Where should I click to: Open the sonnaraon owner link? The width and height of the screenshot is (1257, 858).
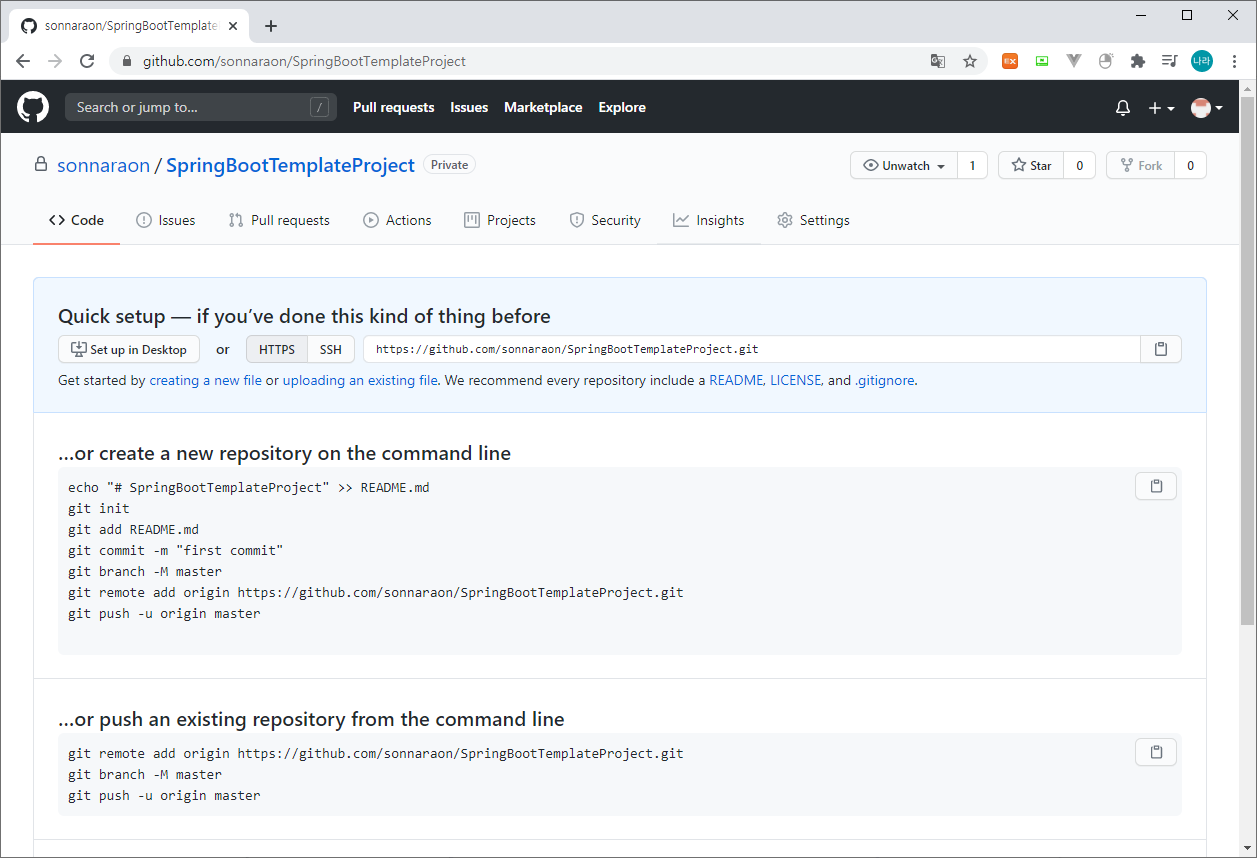[x=103, y=165]
